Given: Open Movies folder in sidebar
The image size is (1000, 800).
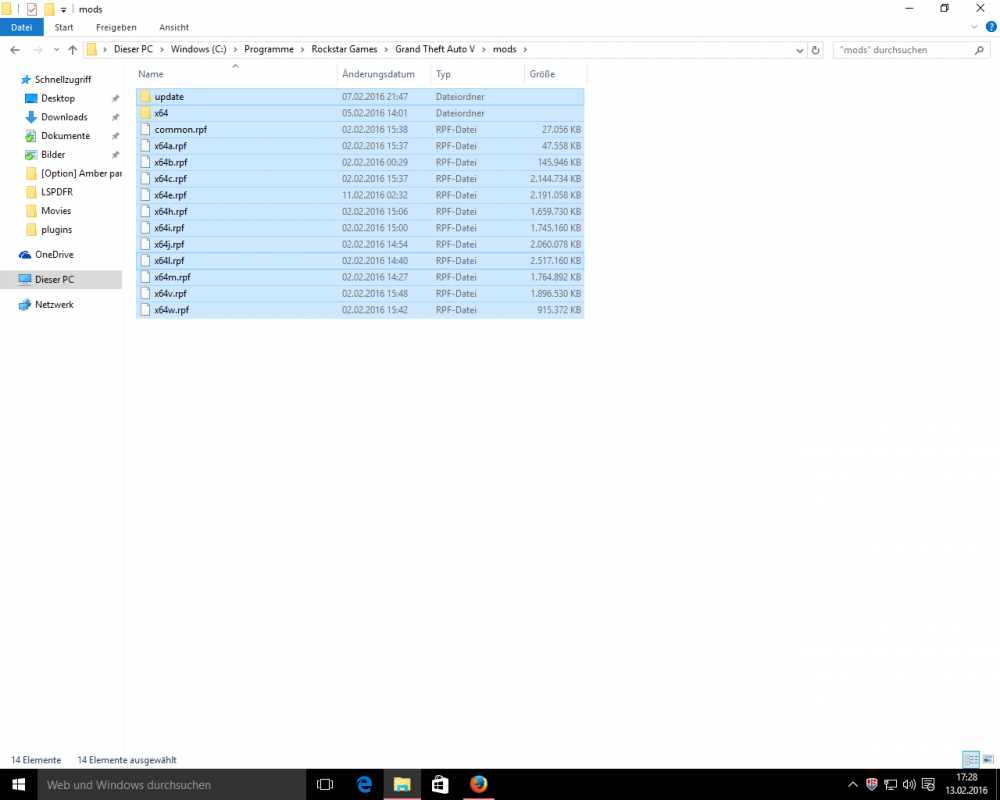Looking at the screenshot, I should coord(56,211).
